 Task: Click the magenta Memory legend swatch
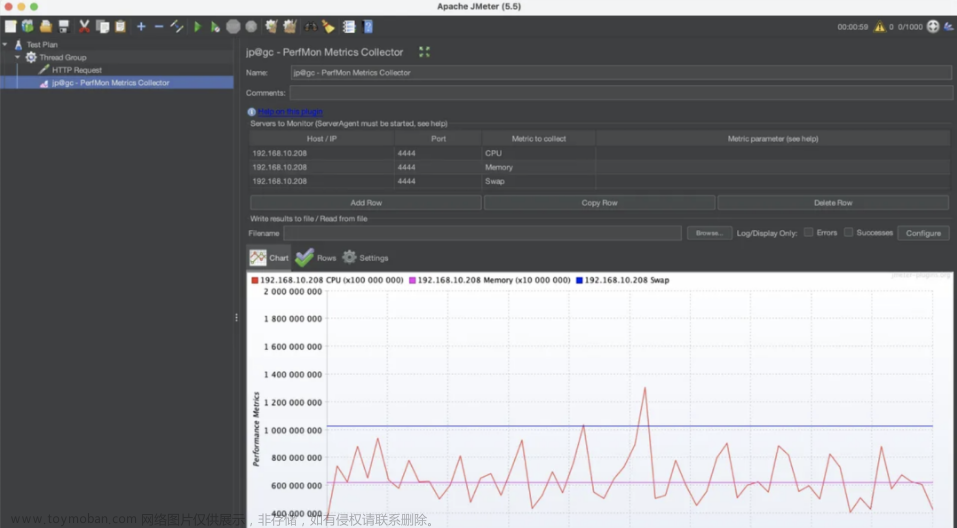[412, 280]
